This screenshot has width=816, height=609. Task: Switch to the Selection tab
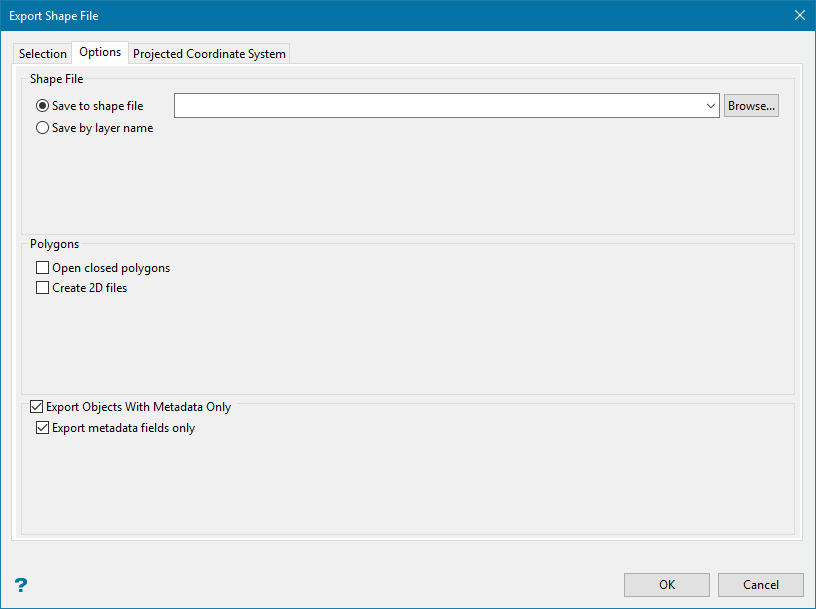[x=42, y=54]
